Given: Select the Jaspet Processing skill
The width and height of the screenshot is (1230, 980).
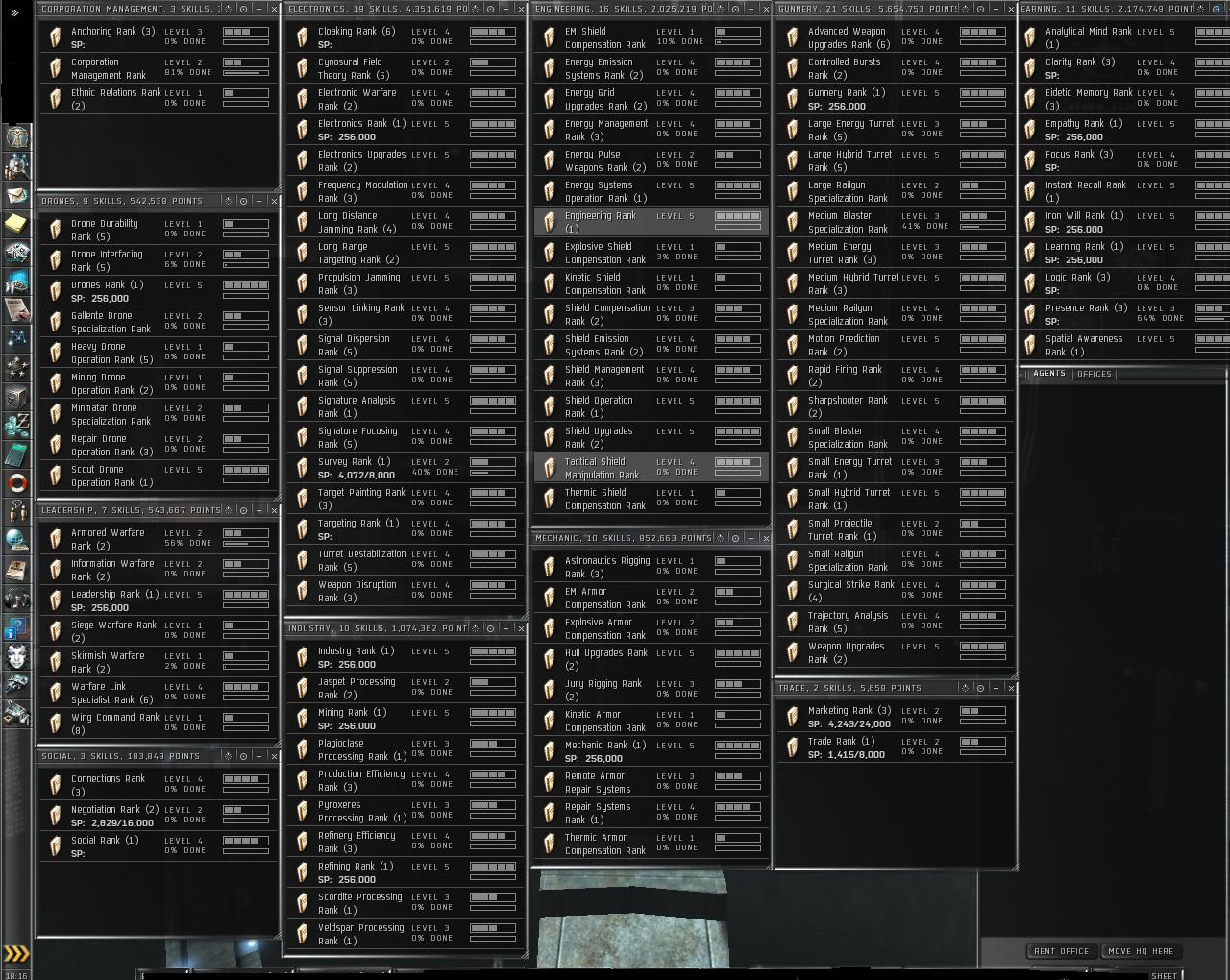Looking at the screenshot, I should tap(405, 688).
